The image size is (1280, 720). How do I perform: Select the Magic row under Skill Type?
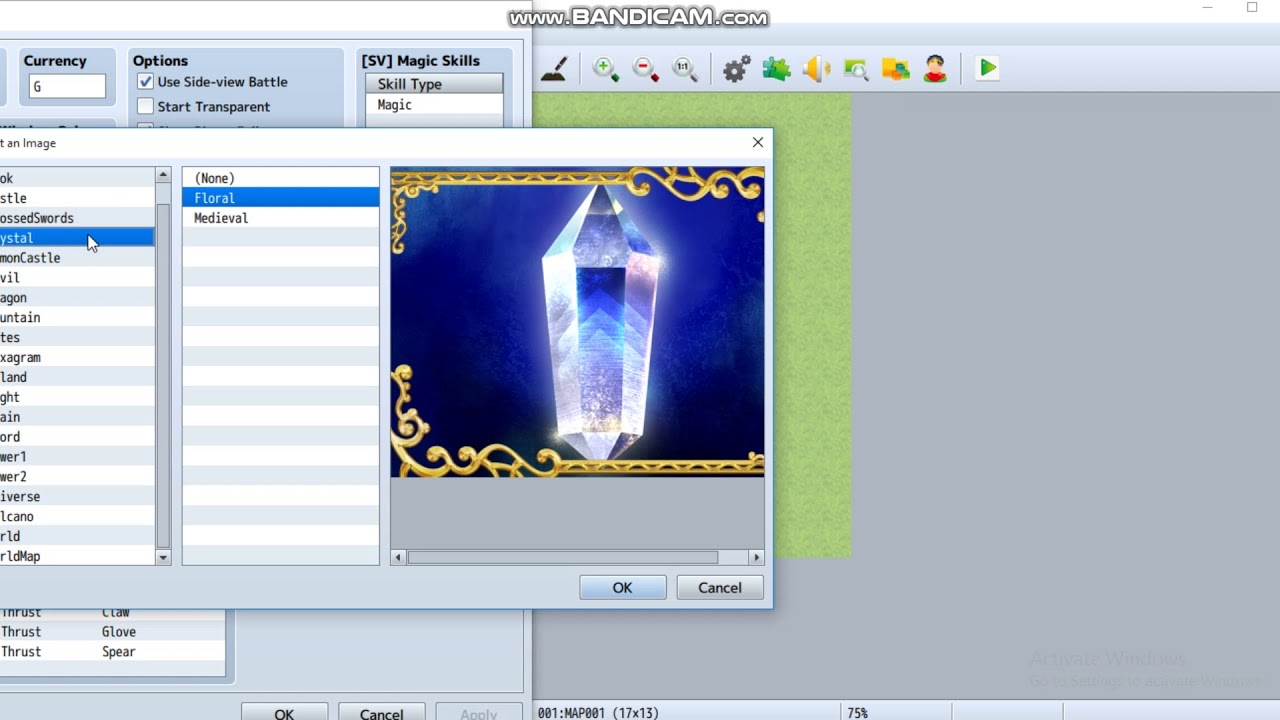[x=434, y=105]
